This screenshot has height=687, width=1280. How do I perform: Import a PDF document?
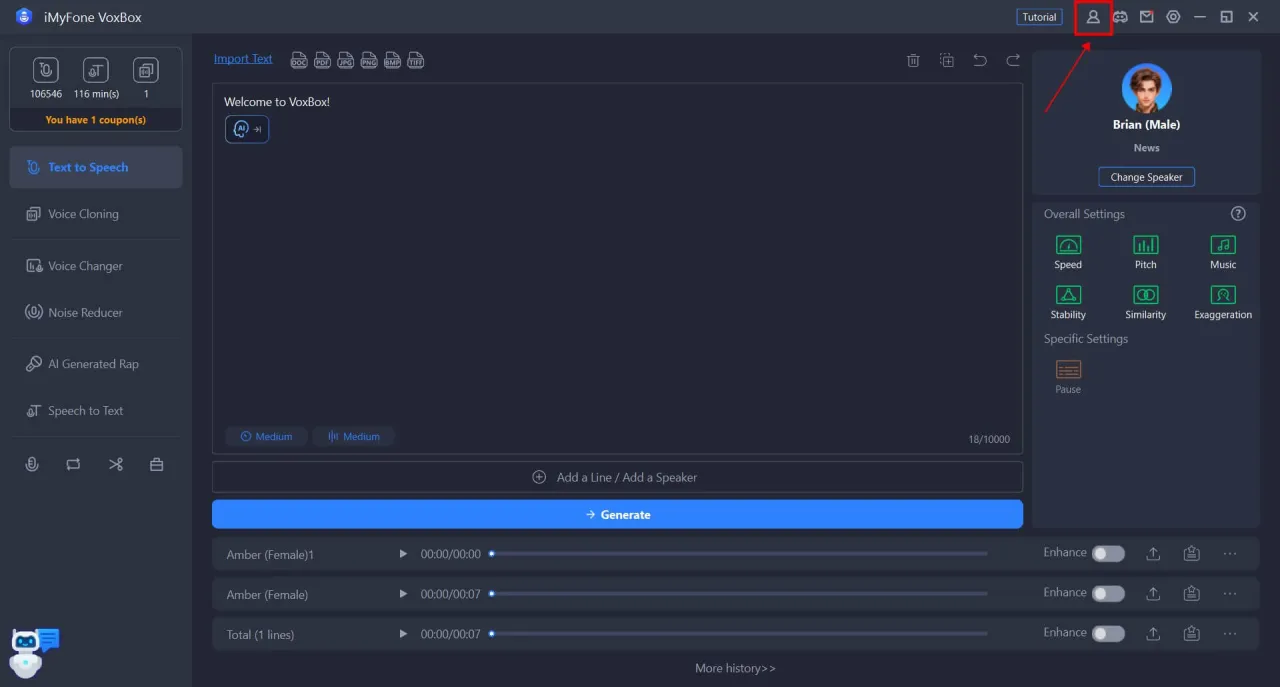pos(322,60)
